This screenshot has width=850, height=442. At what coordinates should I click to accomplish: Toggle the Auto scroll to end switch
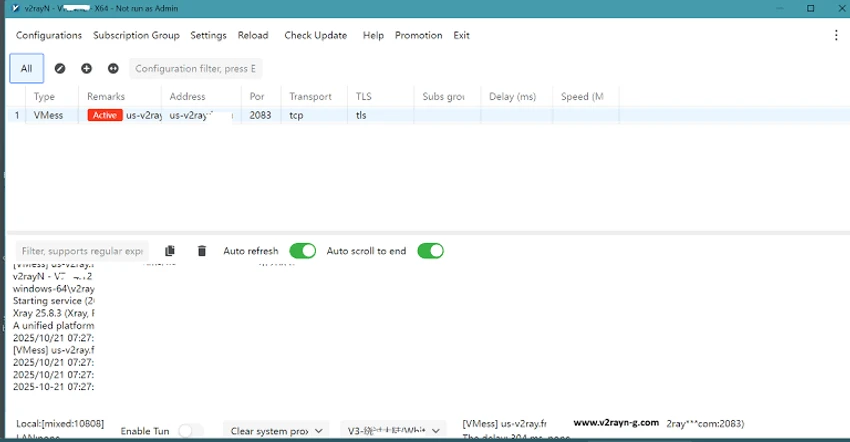point(430,251)
